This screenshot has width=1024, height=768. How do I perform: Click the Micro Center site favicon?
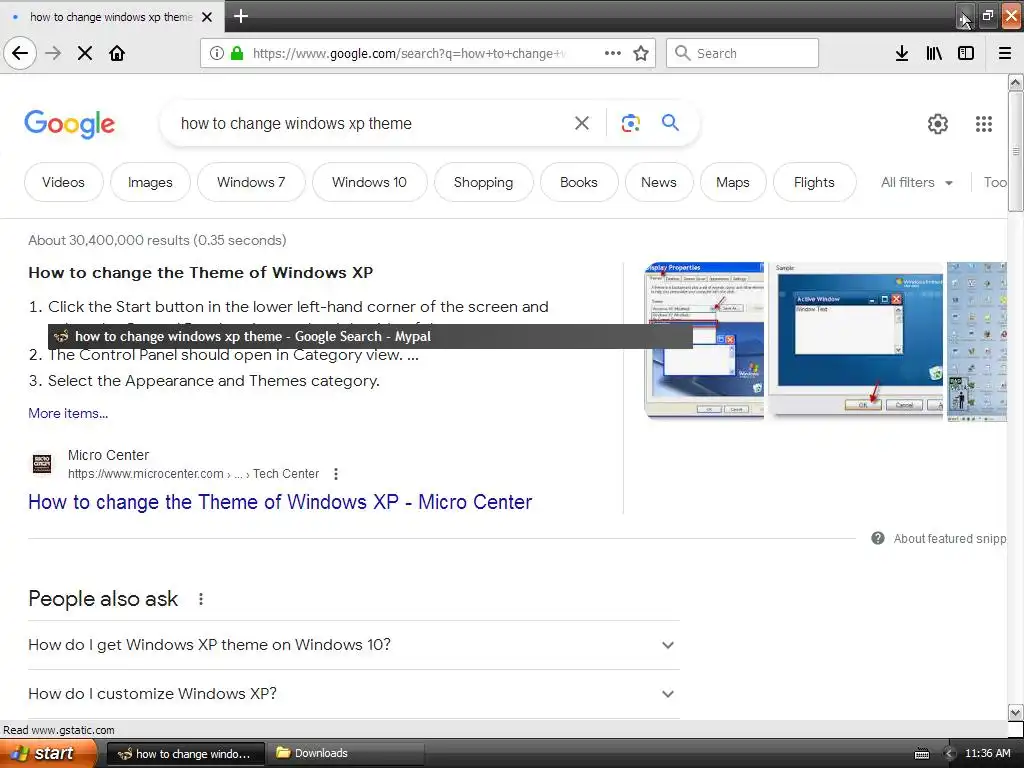click(42, 464)
